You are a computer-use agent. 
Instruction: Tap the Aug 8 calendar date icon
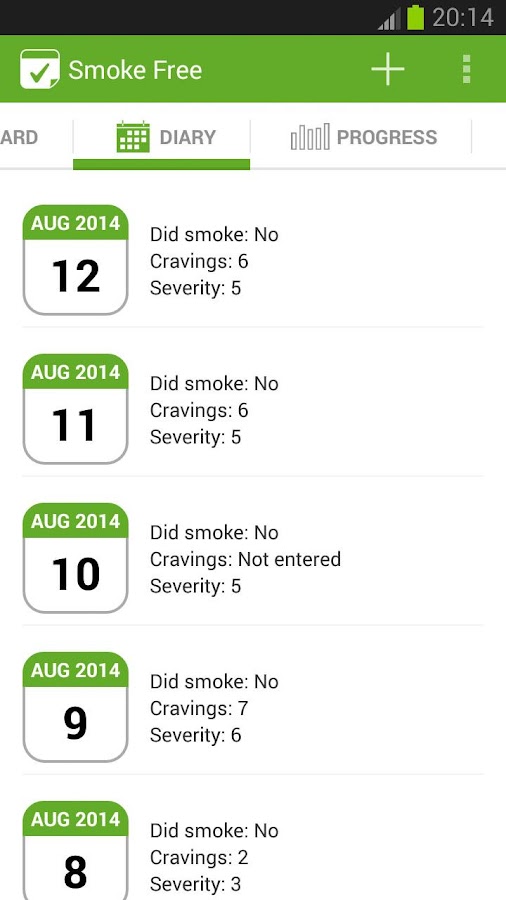[x=75, y=851]
